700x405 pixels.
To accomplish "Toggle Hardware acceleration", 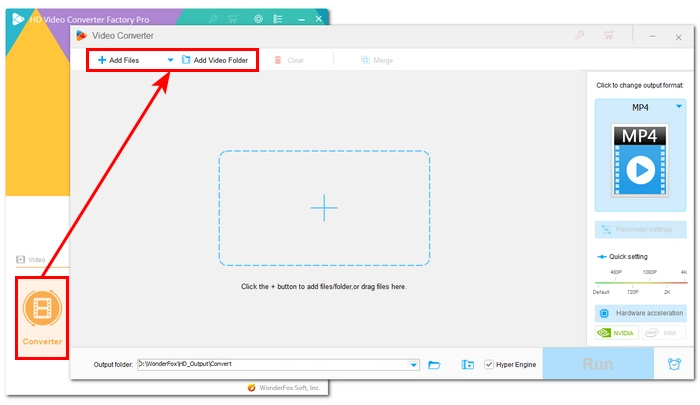I will point(640,313).
